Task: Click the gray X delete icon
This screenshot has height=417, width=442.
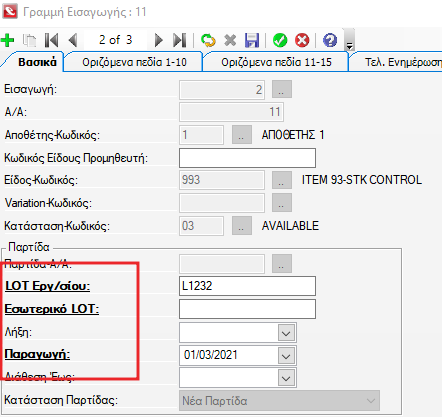Action: (x=230, y=40)
